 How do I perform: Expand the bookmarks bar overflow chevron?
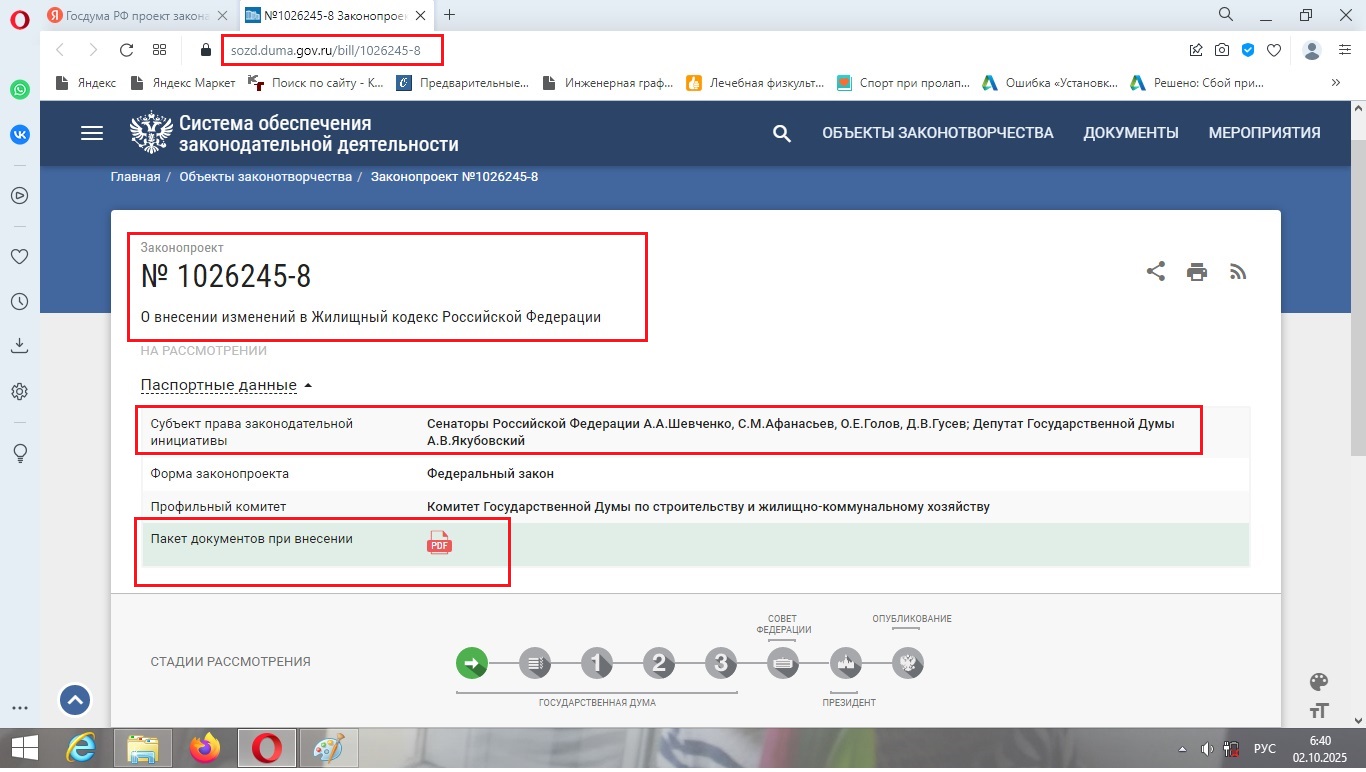pyautogui.click(x=1335, y=83)
